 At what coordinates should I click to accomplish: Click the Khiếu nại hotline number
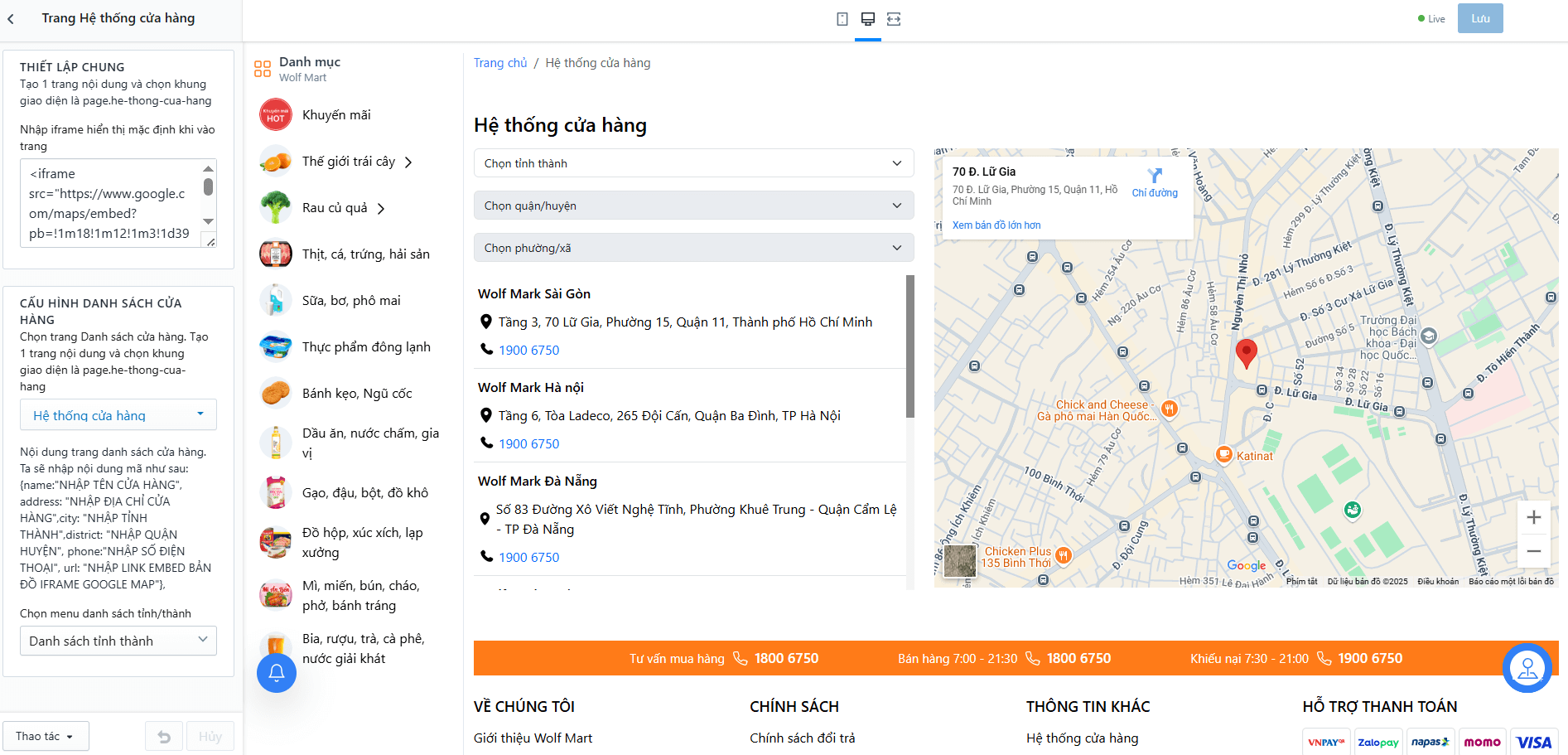[1370, 659]
